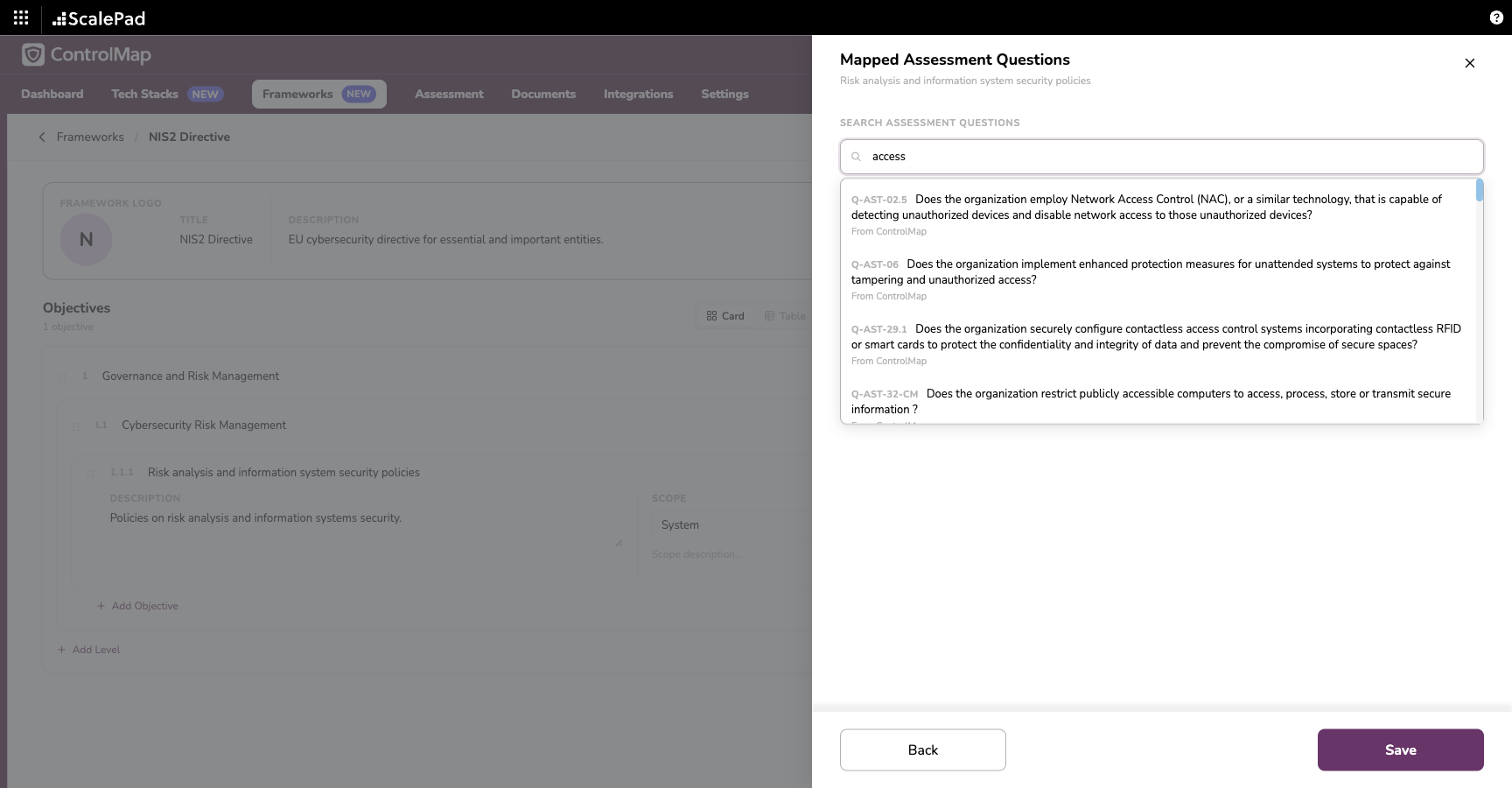Click the Save button
1512x788 pixels.
1401,750
